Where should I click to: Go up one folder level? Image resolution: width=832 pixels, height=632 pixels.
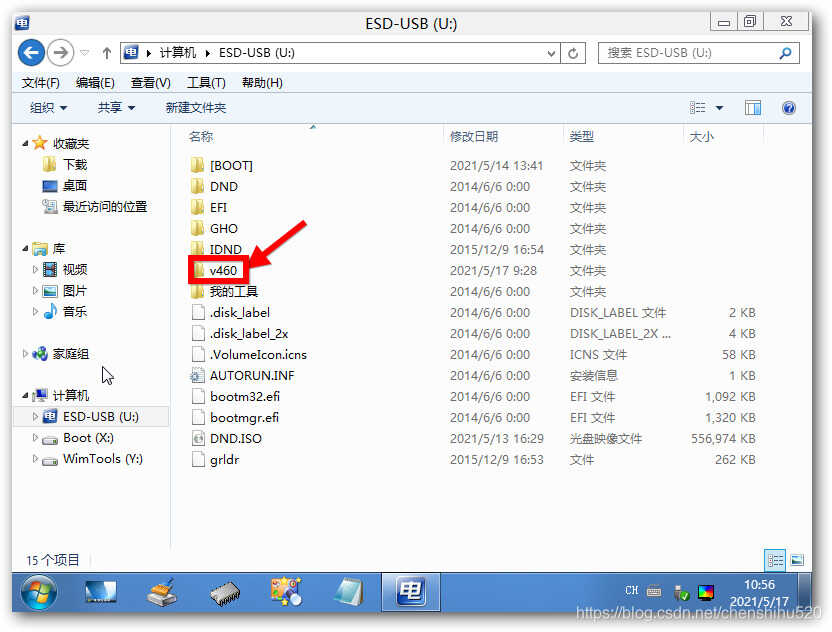pos(107,53)
